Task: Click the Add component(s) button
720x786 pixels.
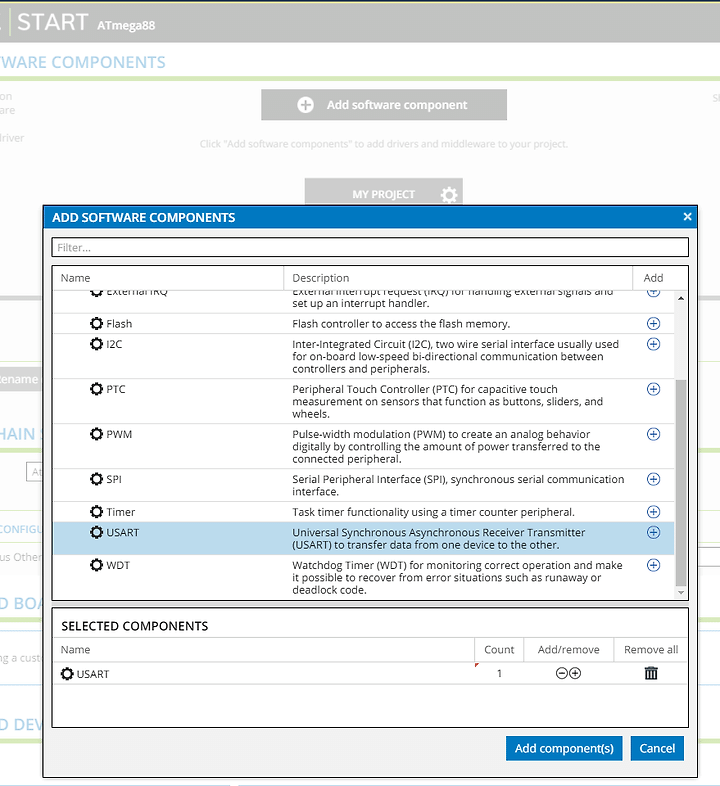Action: tap(564, 748)
